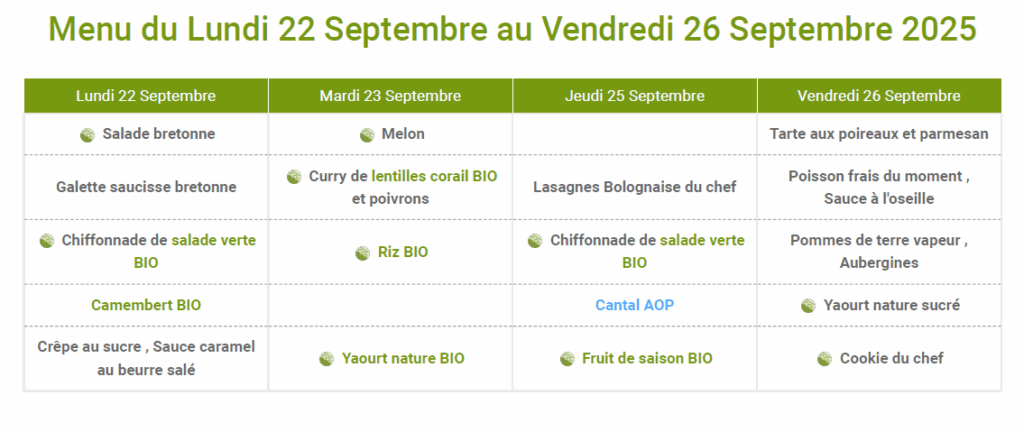Click the icon next to Melon

click(x=367, y=135)
